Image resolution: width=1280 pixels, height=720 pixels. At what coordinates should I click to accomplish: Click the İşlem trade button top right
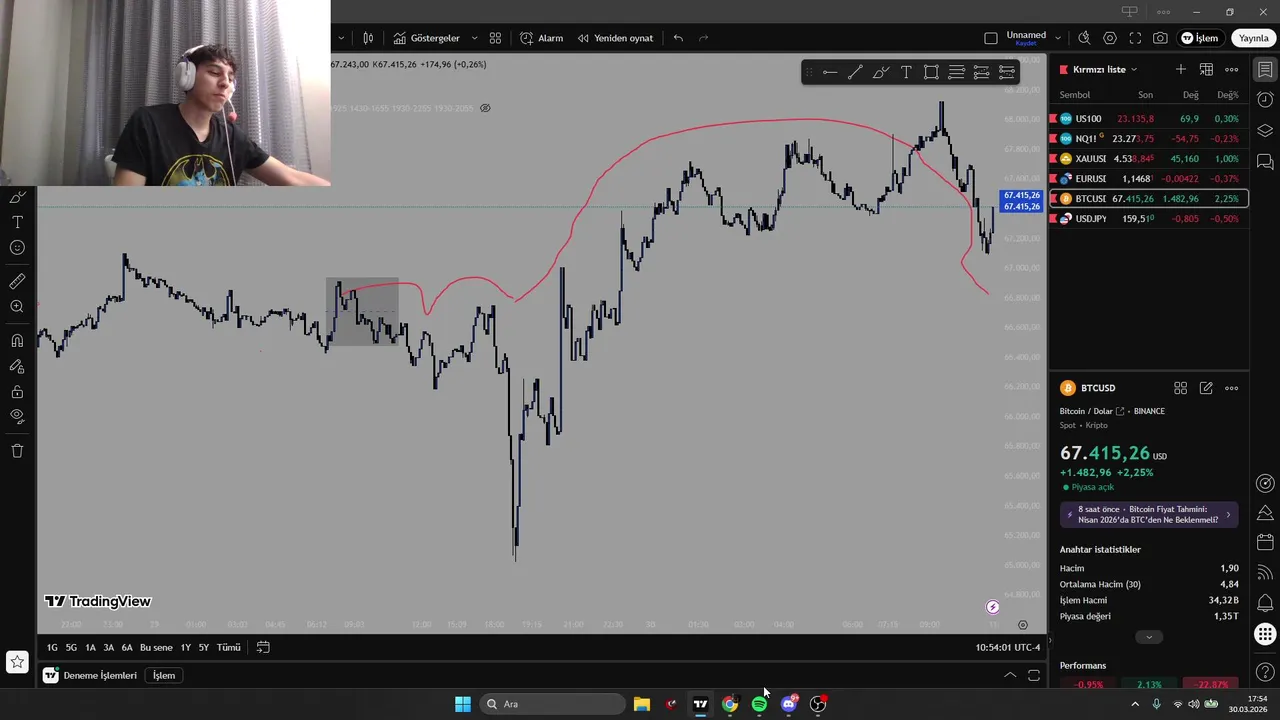[1200, 38]
